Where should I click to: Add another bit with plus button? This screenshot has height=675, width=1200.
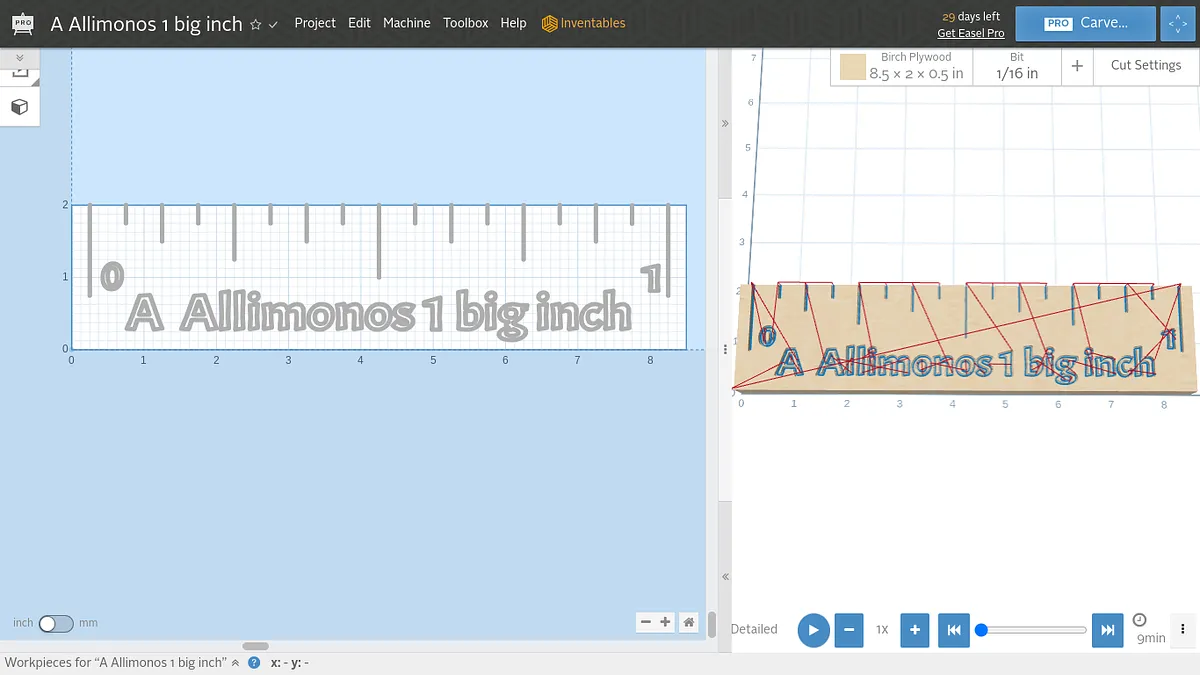point(1077,66)
